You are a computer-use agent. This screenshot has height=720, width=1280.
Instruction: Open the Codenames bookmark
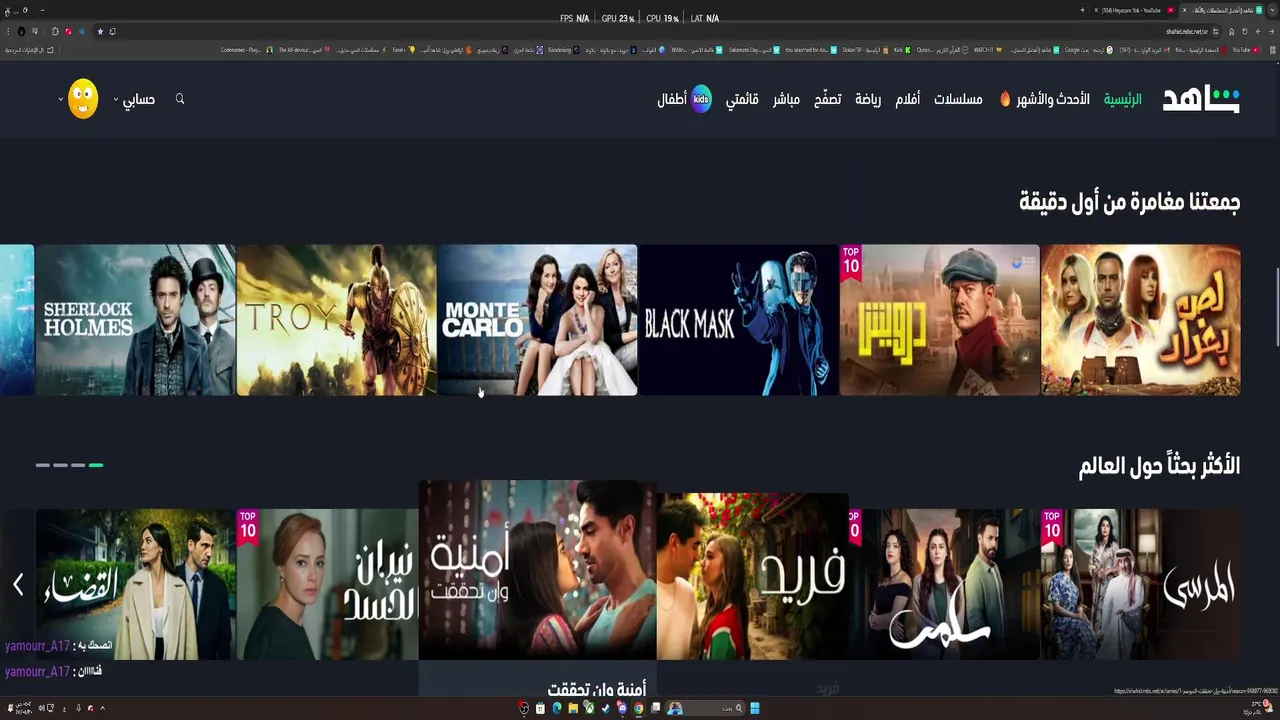[245, 49]
